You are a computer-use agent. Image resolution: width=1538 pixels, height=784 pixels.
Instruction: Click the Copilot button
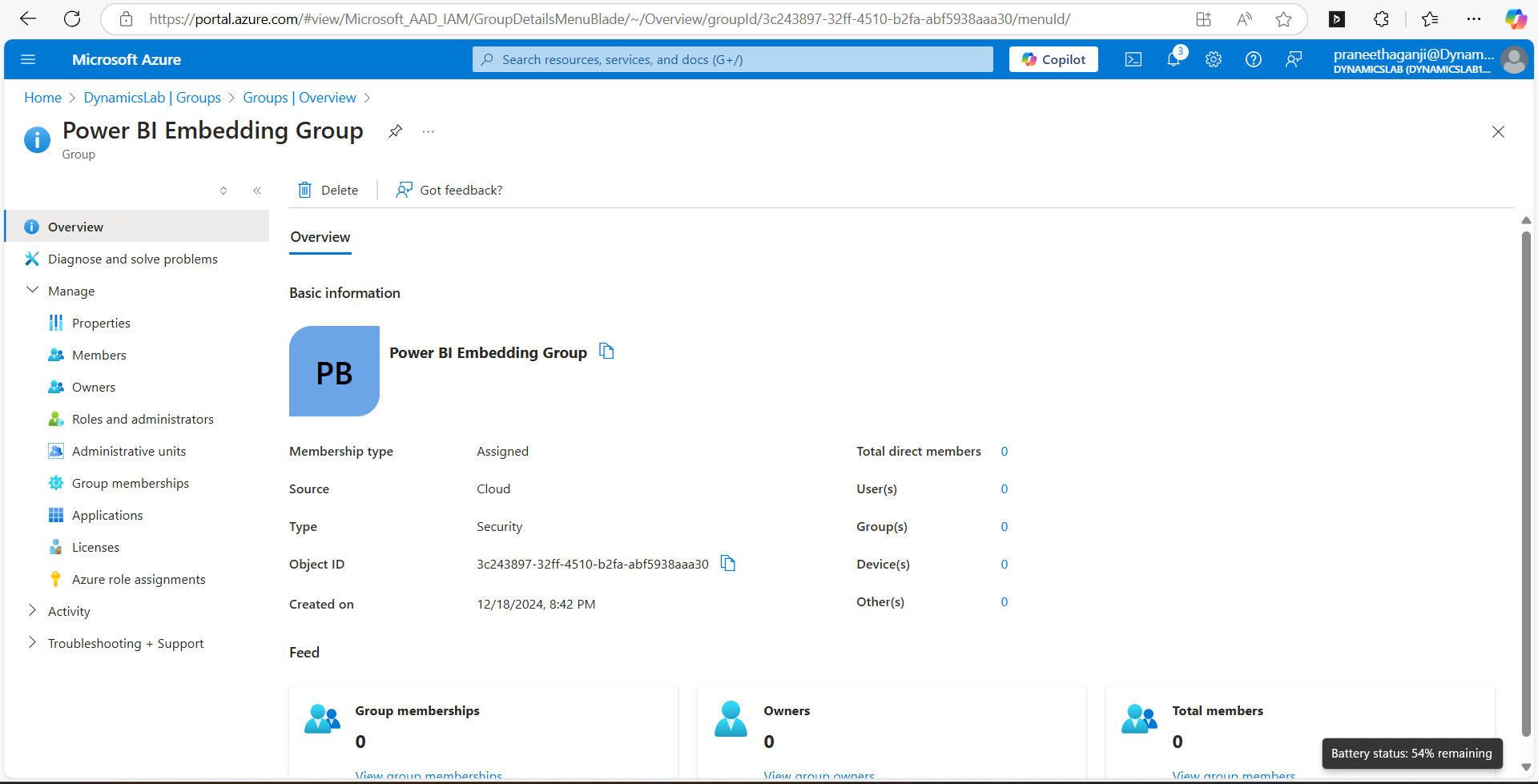[x=1053, y=59]
